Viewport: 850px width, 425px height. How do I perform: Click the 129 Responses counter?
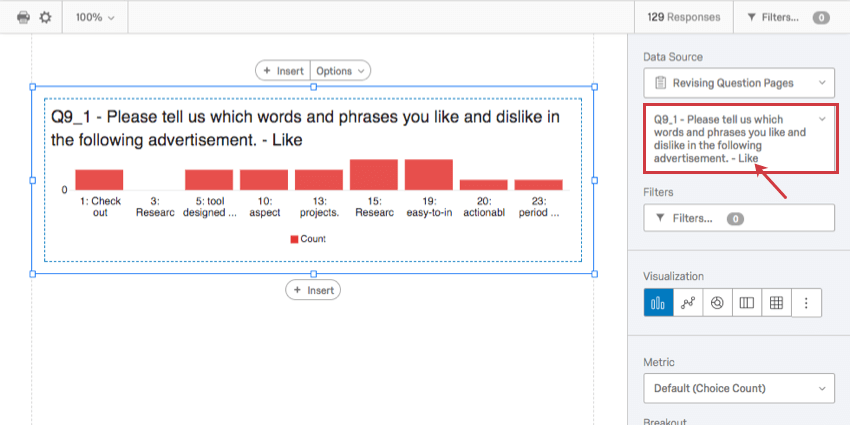pyautogui.click(x=684, y=17)
